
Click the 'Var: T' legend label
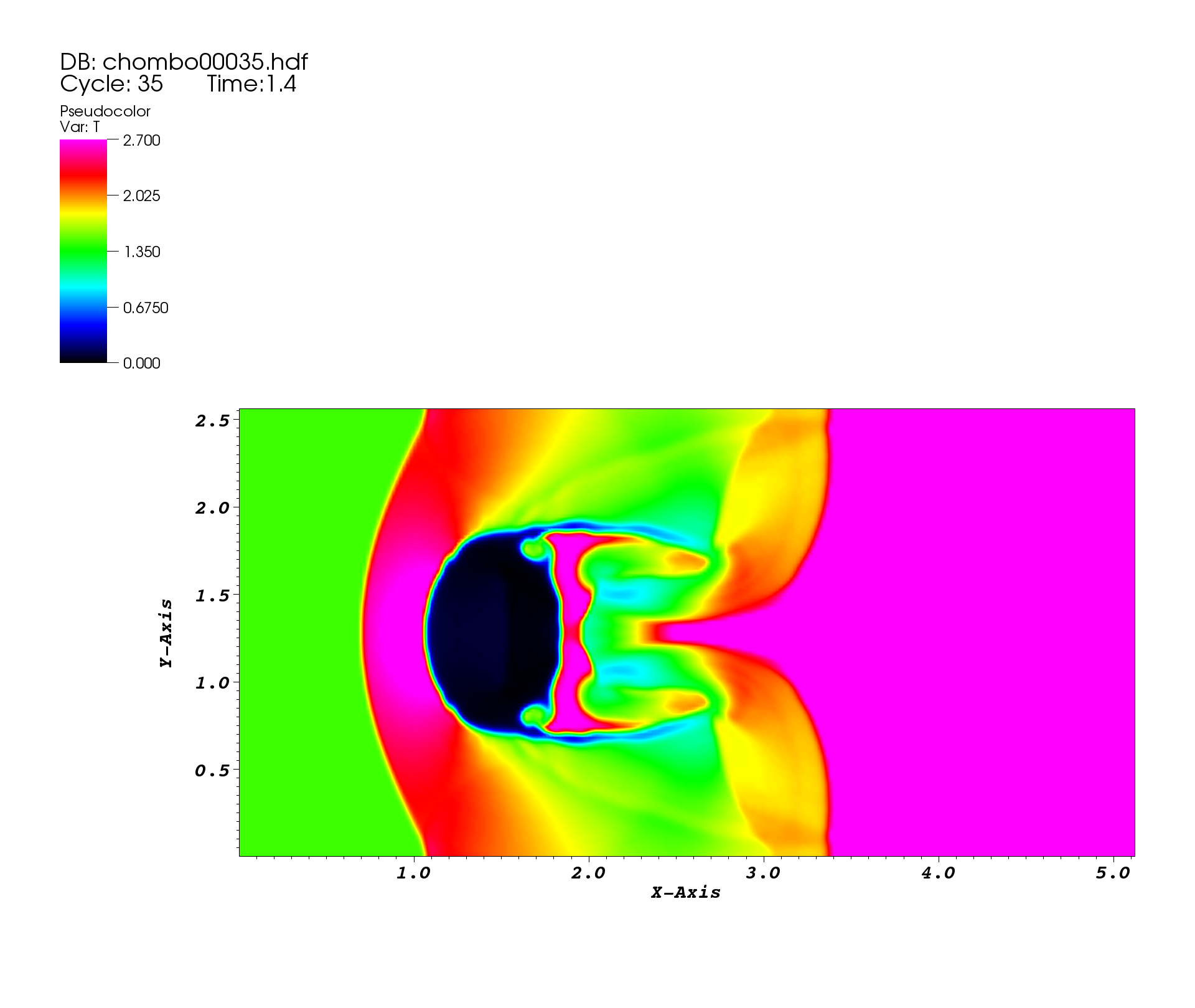click(80, 127)
